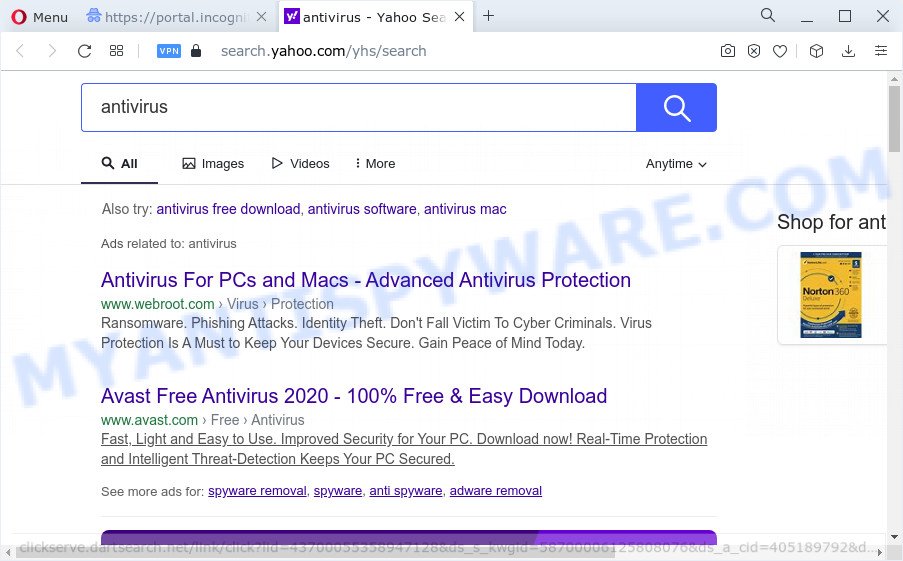
Task: Click the www.webroot.com URL
Action: (x=157, y=304)
